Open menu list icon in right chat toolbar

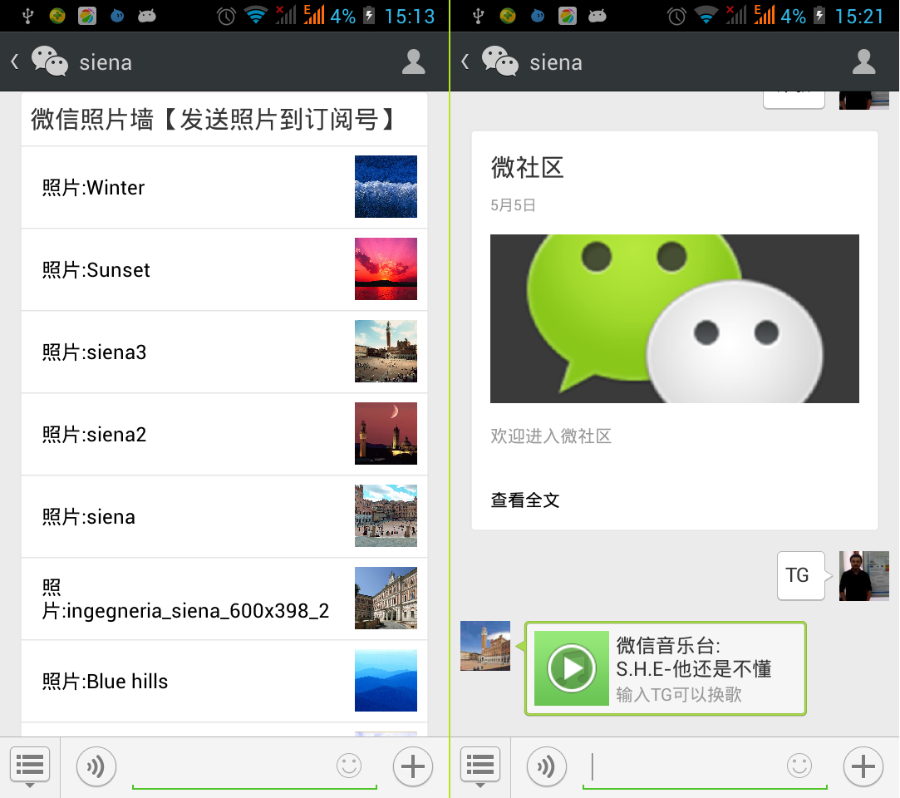[480, 766]
